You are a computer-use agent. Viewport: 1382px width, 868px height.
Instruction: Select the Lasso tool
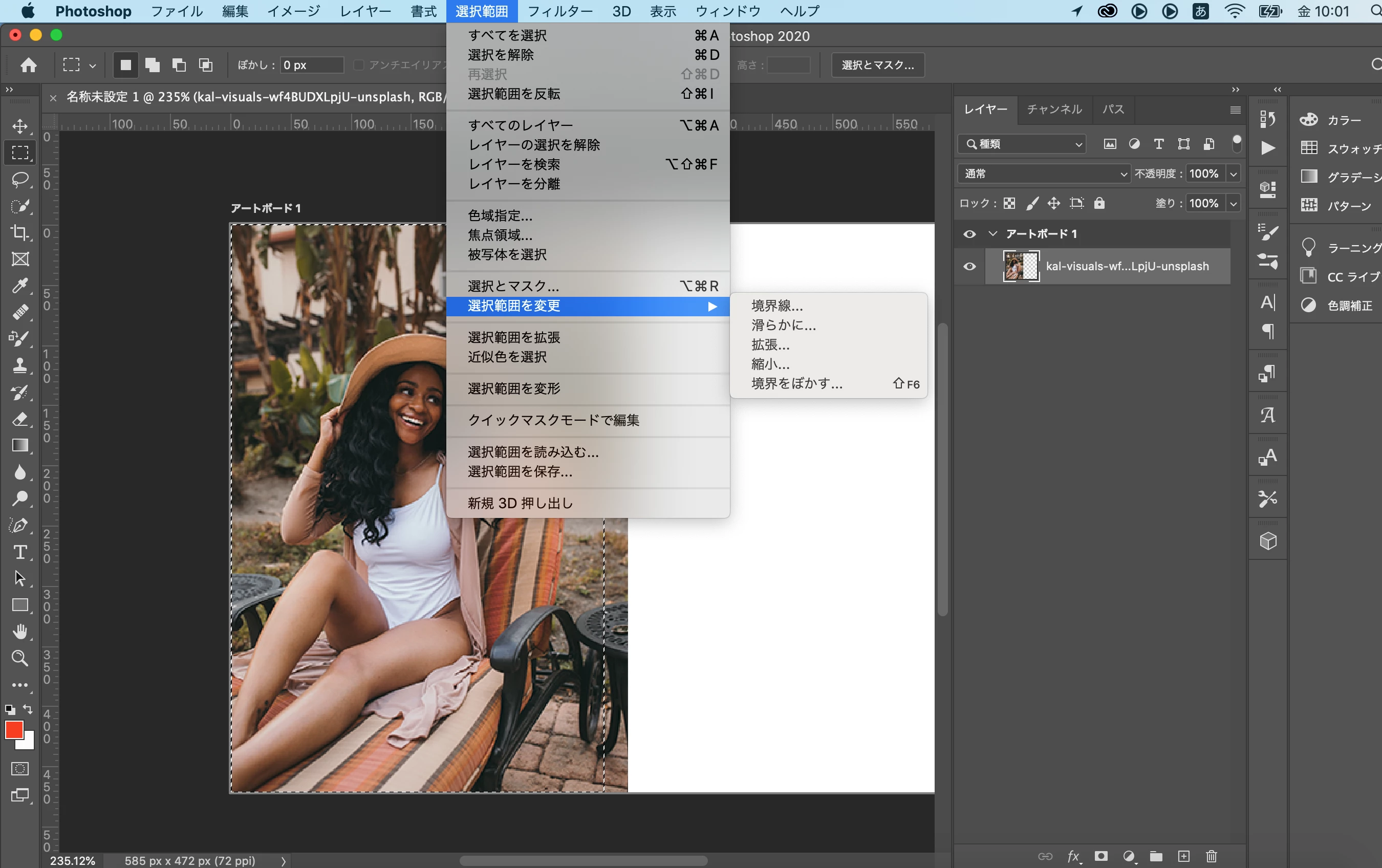pos(20,179)
